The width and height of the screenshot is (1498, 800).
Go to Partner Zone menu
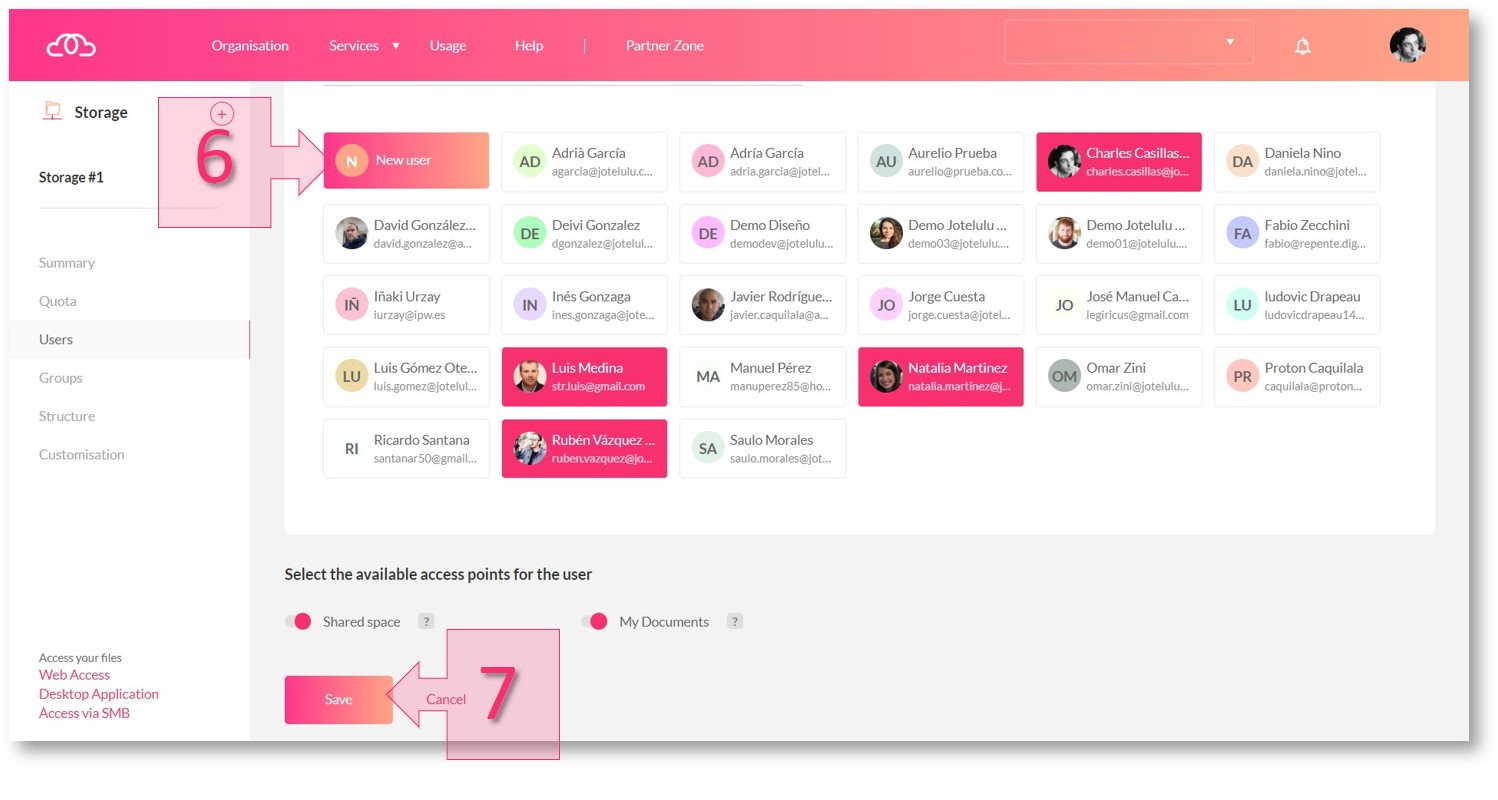664,46
